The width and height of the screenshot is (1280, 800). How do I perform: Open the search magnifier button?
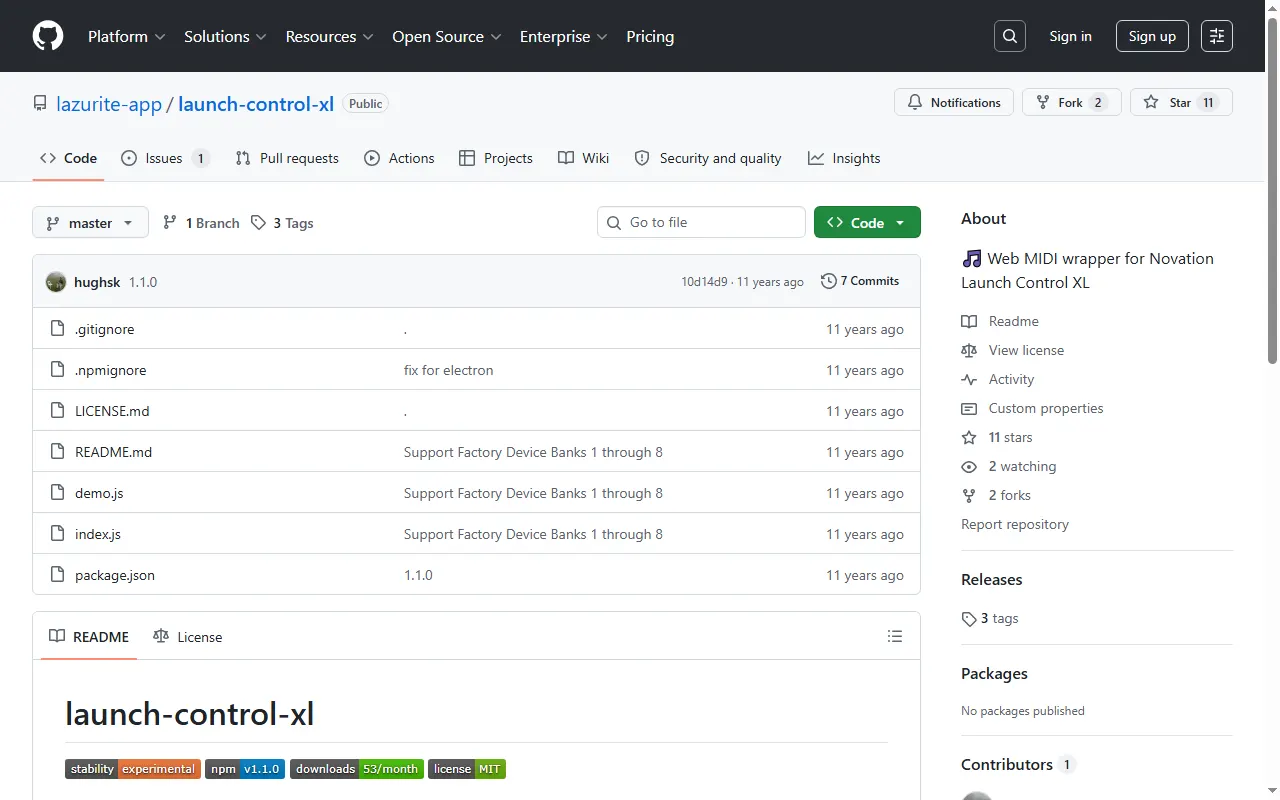1010,36
